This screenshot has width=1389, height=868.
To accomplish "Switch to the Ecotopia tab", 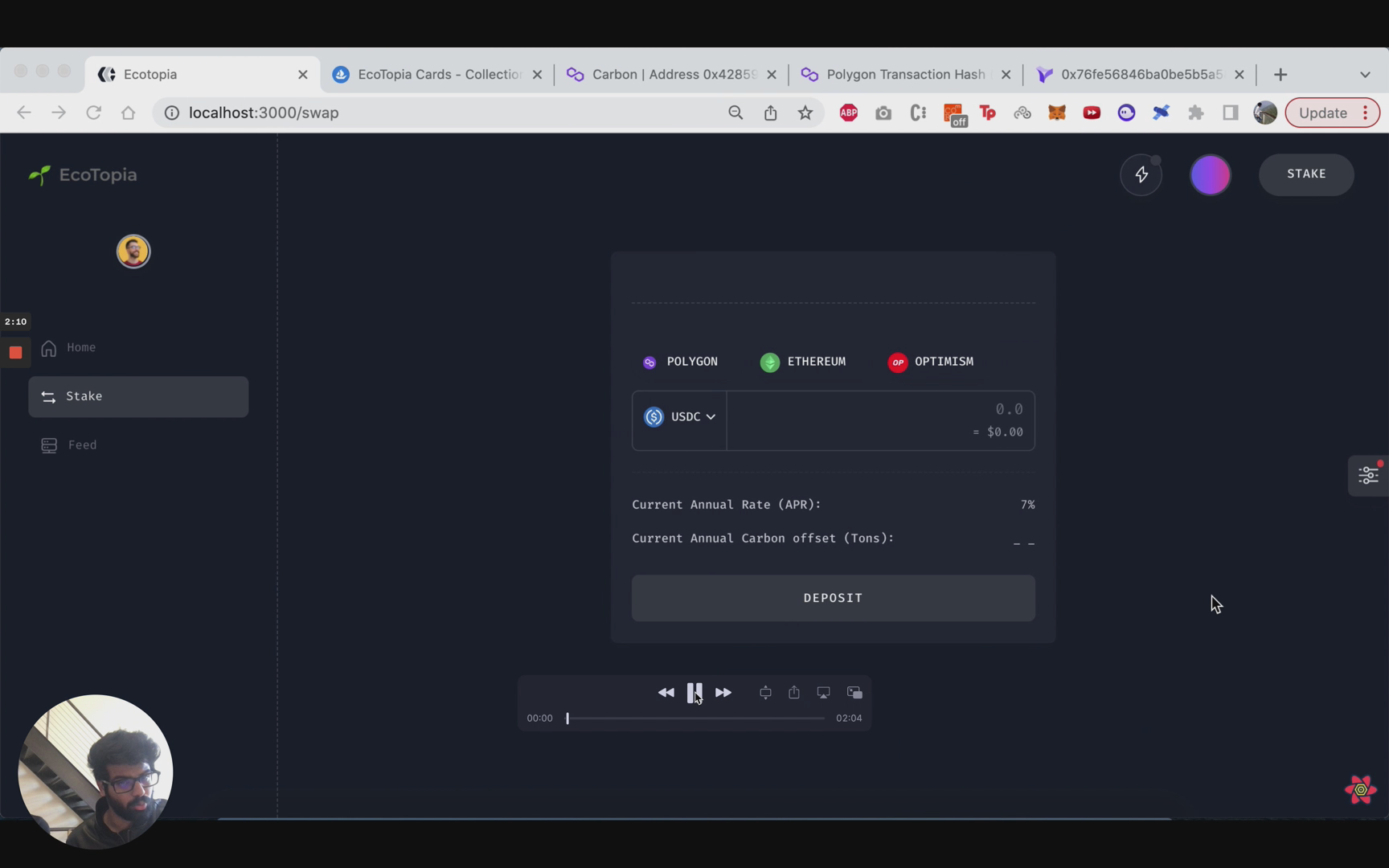I will tap(203, 74).
